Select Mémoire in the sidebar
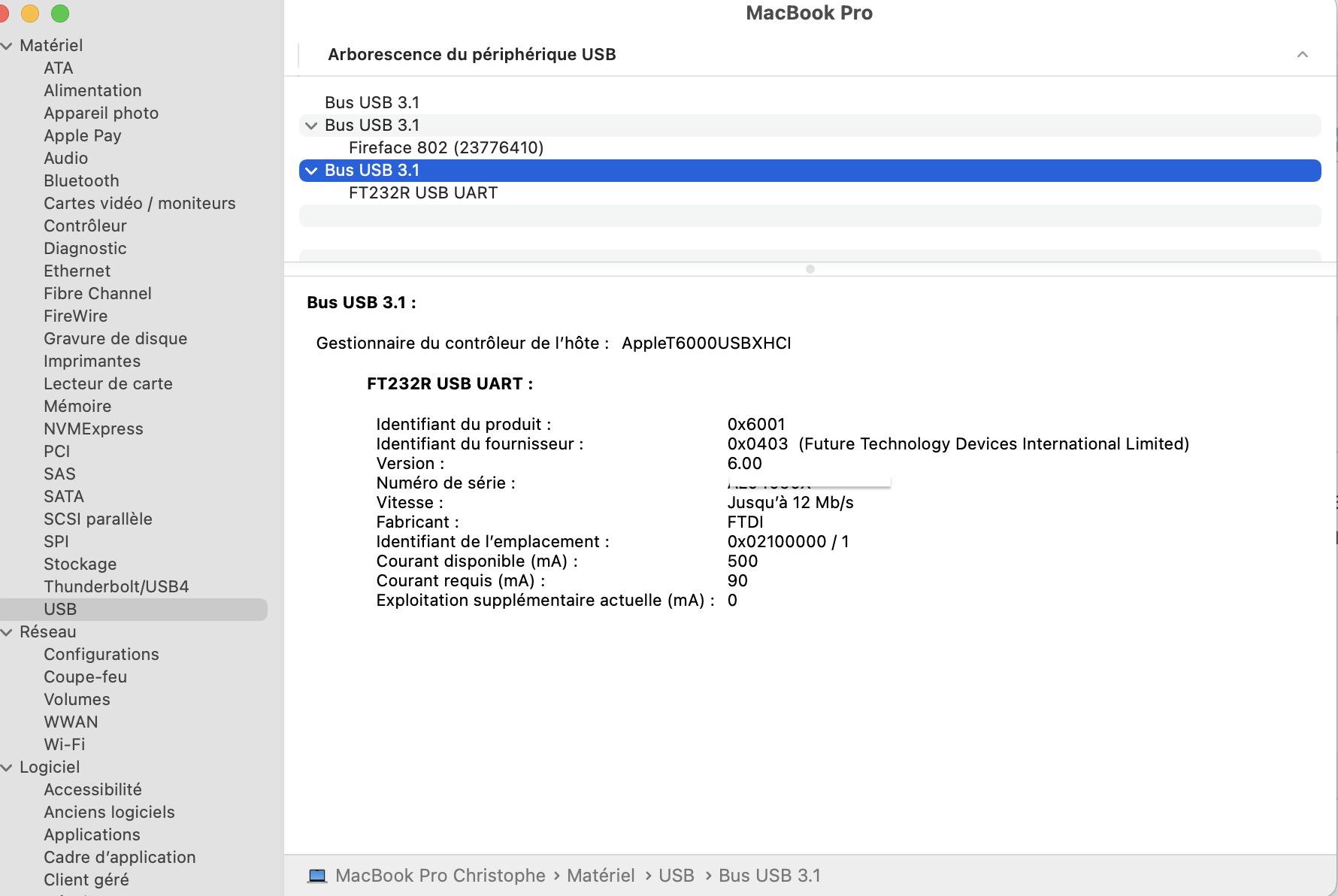Screen dimensions: 1338x896 tap(77, 407)
